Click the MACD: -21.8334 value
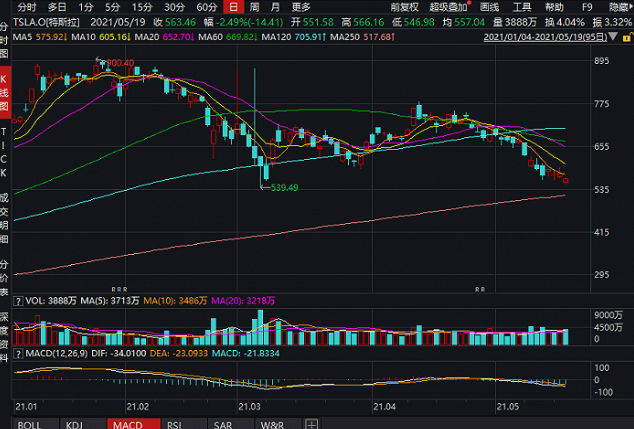Screen dimensions: 634x429 pyautogui.click(x=246, y=354)
